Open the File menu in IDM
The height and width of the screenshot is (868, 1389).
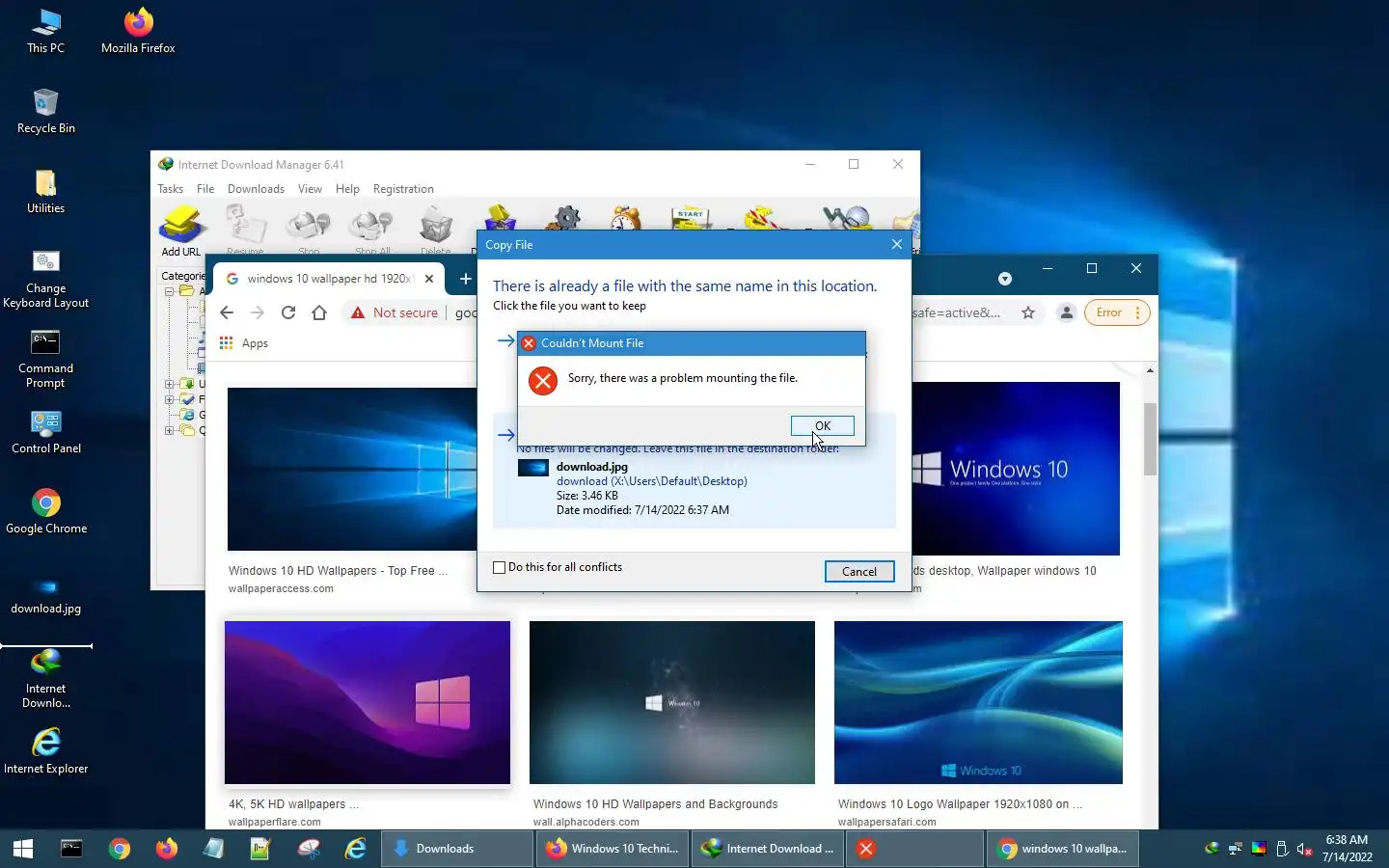click(x=205, y=189)
